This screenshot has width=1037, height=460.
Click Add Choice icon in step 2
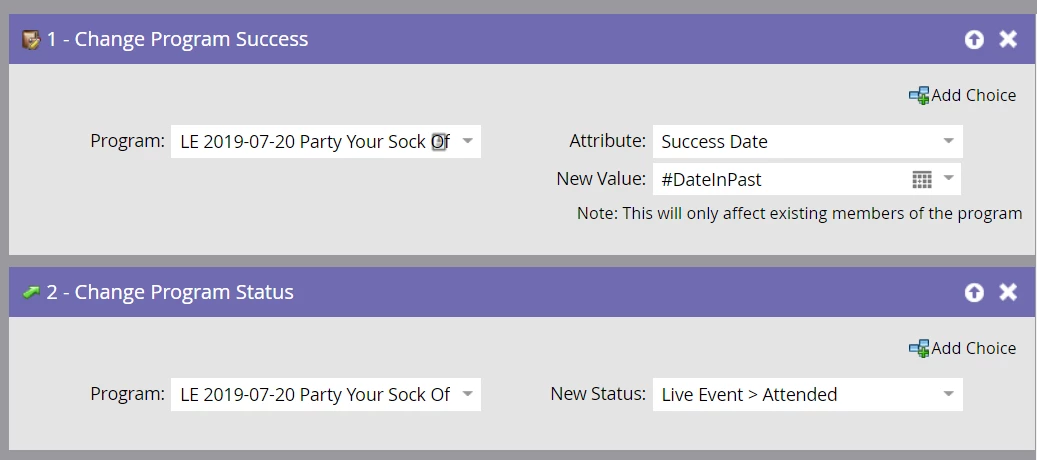point(919,348)
